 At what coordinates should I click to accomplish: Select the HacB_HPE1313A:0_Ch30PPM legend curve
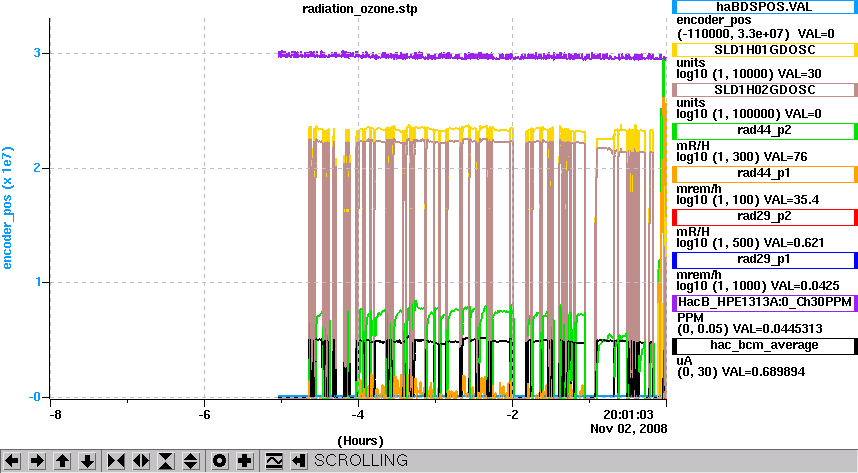tap(764, 303)
